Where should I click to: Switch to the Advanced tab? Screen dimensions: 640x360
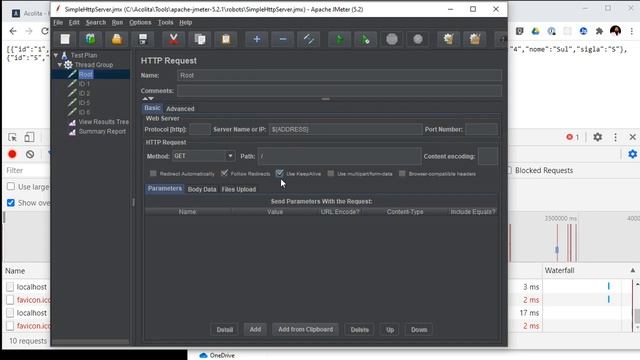(180, 109)
